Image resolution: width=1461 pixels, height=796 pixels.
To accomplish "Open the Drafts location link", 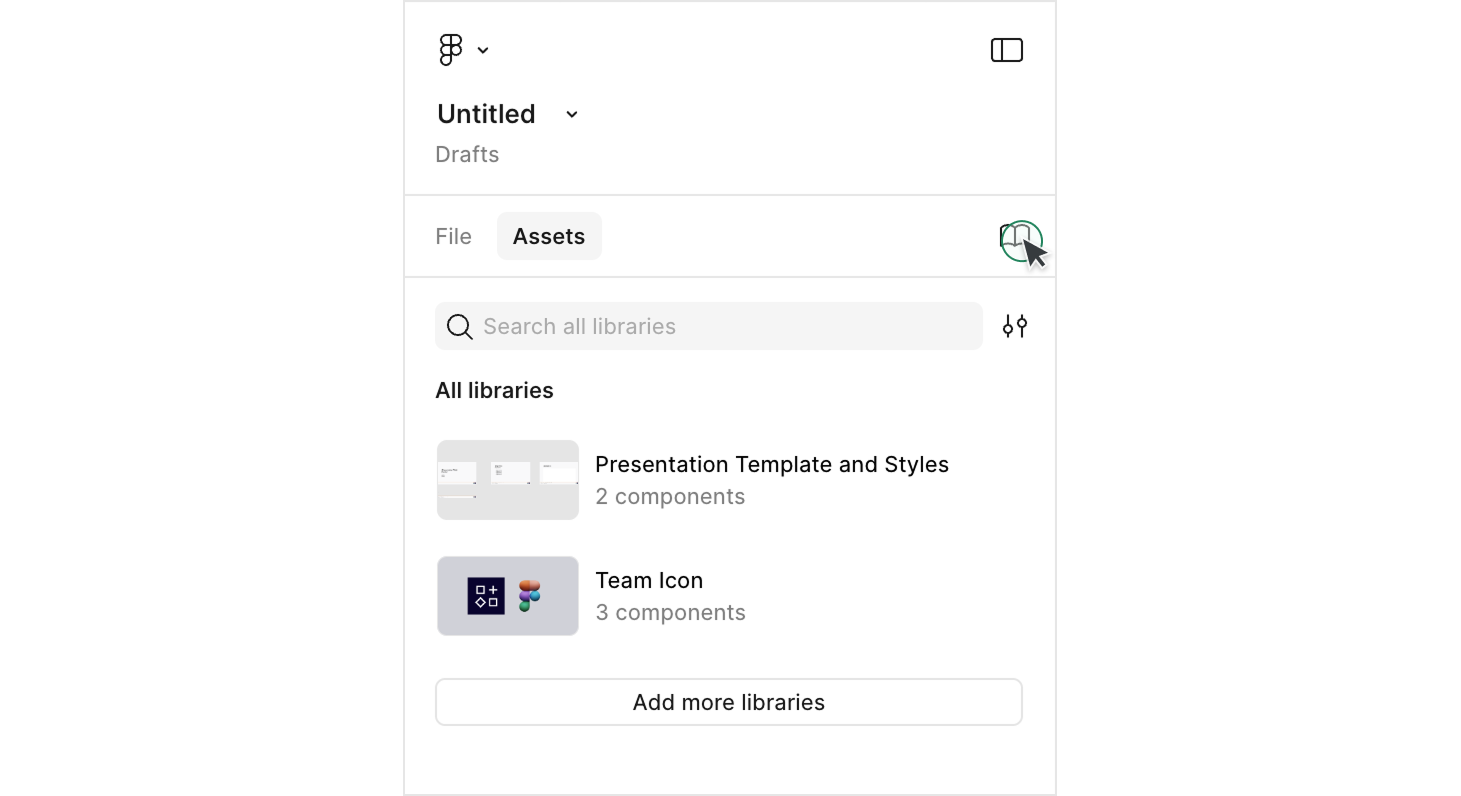I will (467, 154).
